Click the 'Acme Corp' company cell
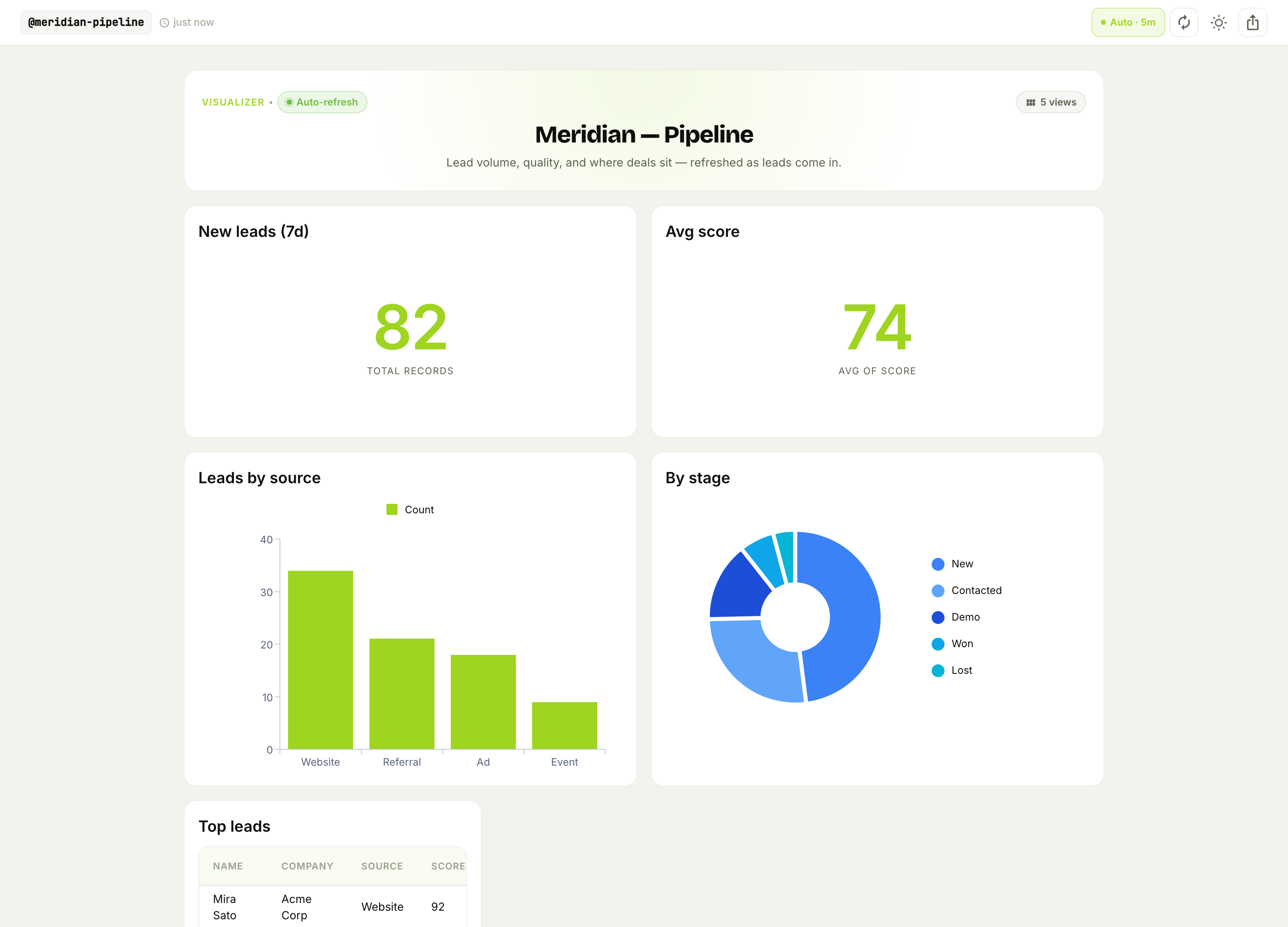Screen dimensions: 1288x927 click(296, 906)
